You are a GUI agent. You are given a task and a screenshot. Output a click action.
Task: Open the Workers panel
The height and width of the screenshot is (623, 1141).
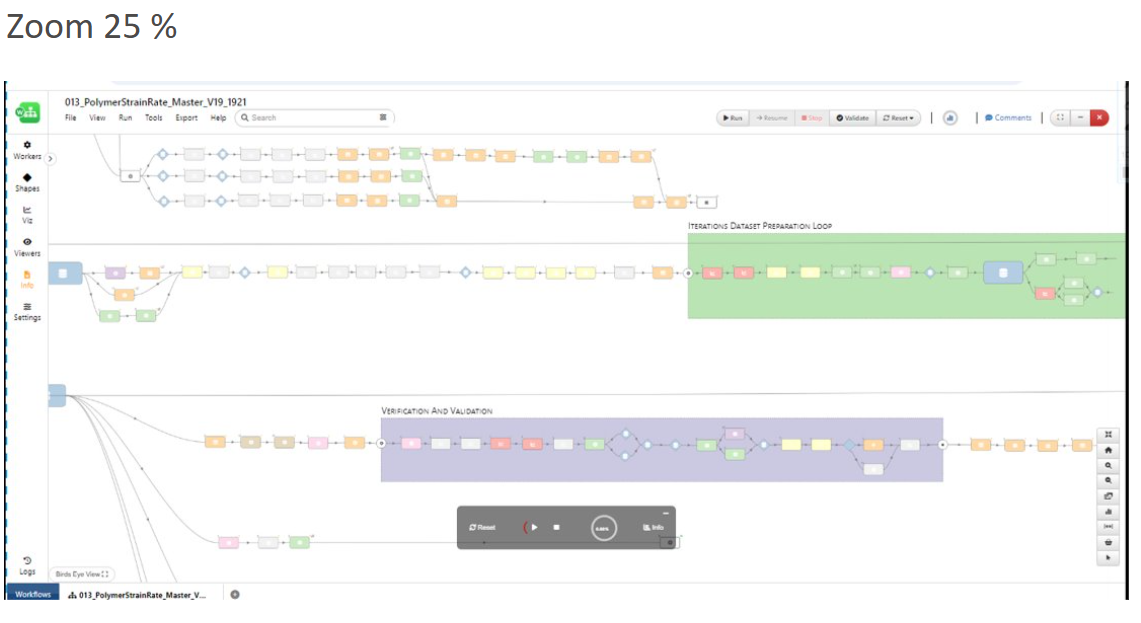(27, 150)
